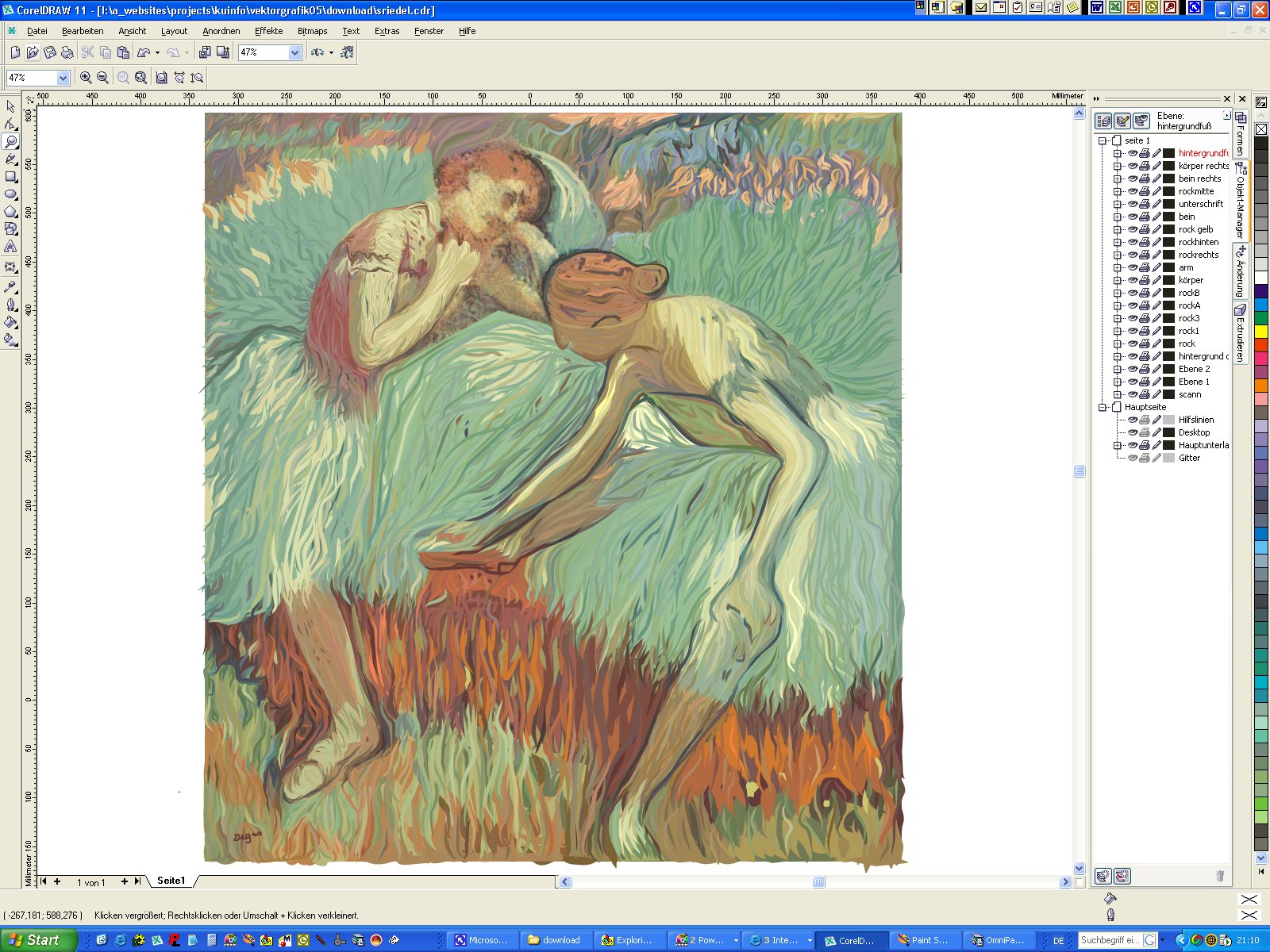Click Zoom to All Objects icon
Viewport: 1270px width, 952px height.
tap(140, 78)
